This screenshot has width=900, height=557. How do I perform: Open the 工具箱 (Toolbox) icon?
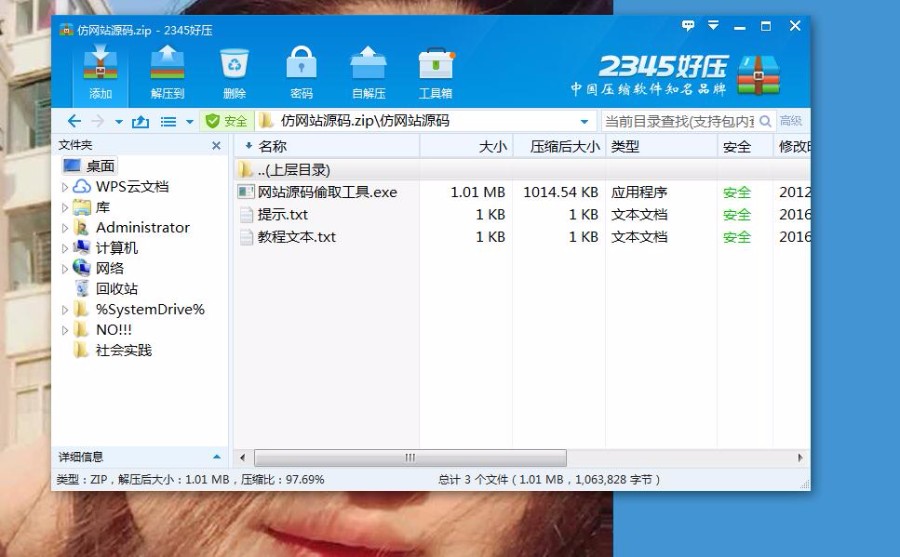click(x=436, y=74)
